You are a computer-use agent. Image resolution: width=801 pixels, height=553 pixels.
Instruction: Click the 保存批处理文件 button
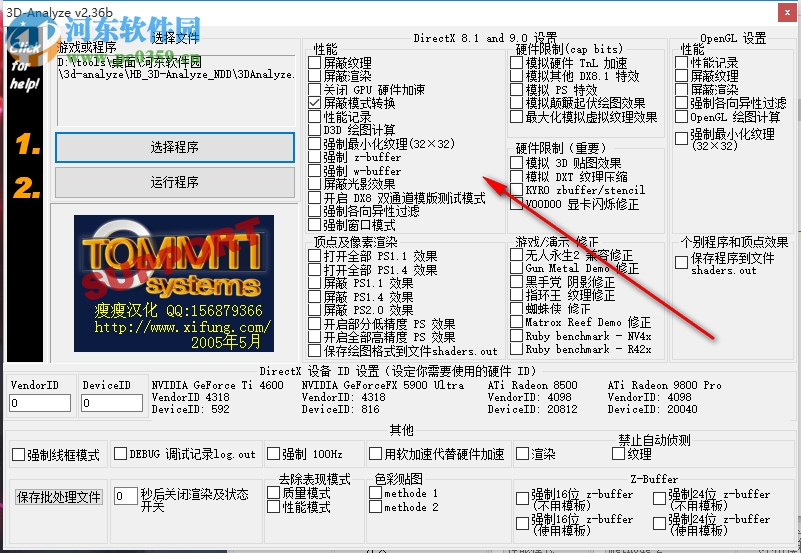[59, 497]
